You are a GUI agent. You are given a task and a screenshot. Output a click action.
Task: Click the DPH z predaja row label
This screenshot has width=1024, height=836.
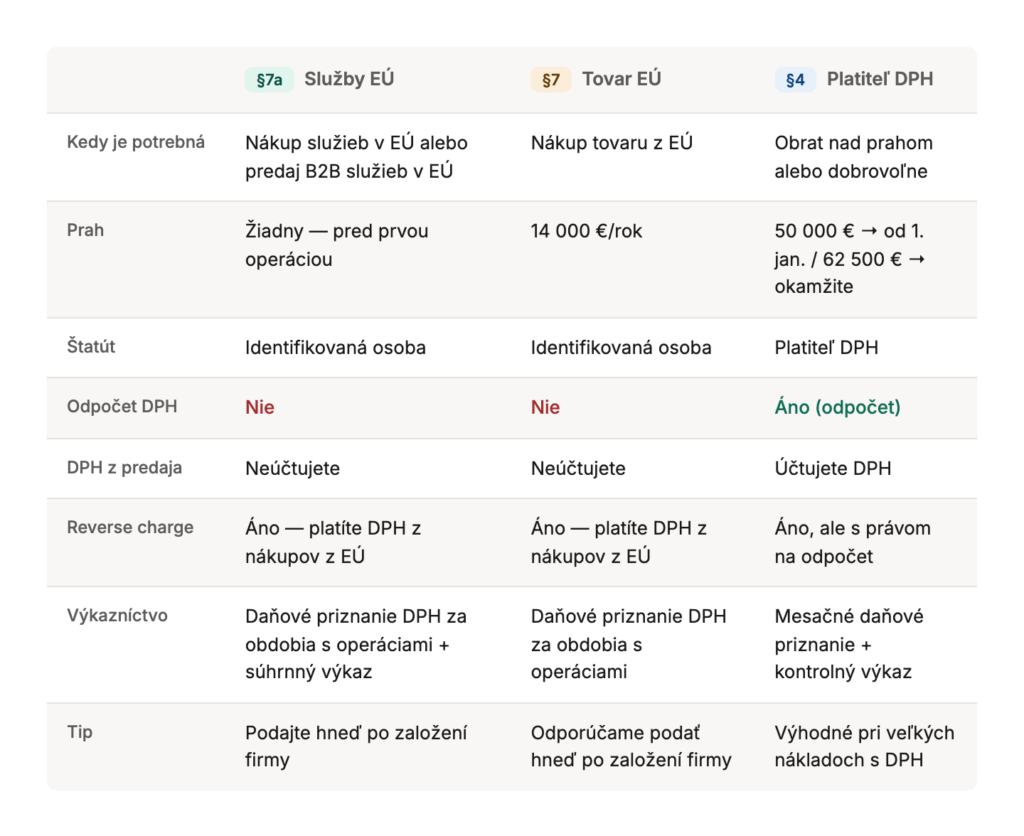[x=124, y=468]
